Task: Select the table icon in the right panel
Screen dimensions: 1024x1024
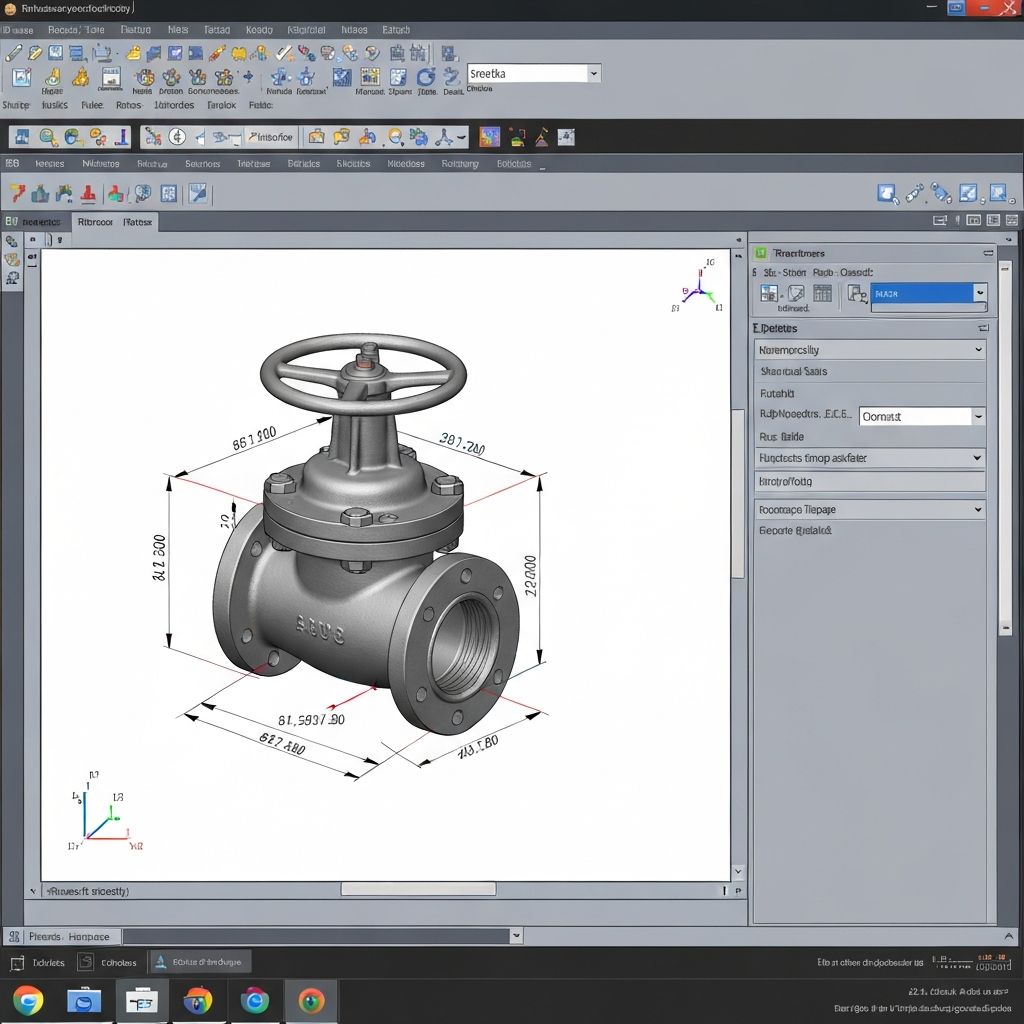Action: tap(820, 293)
